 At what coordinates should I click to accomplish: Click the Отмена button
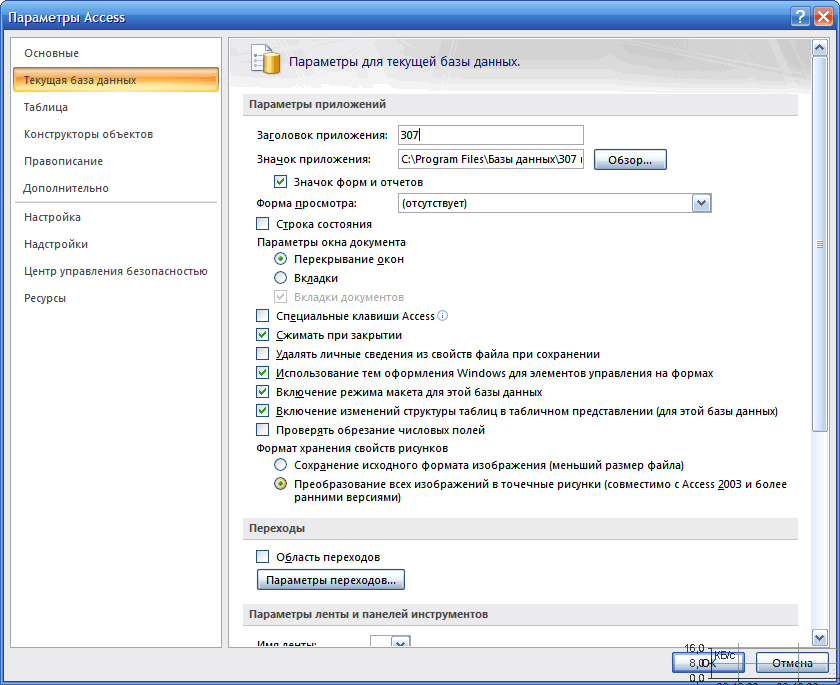click(x=792, y=663)
